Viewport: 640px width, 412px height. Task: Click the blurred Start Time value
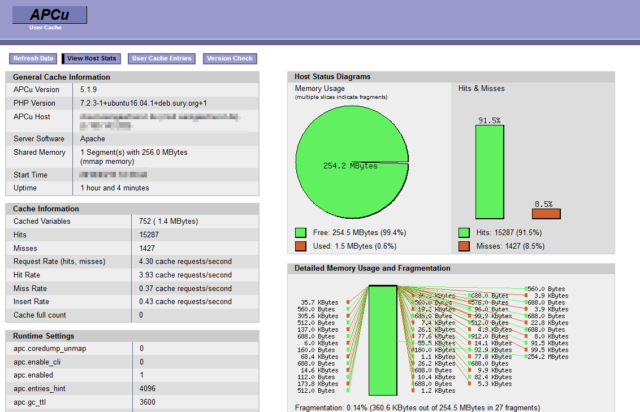click(113, 175)
